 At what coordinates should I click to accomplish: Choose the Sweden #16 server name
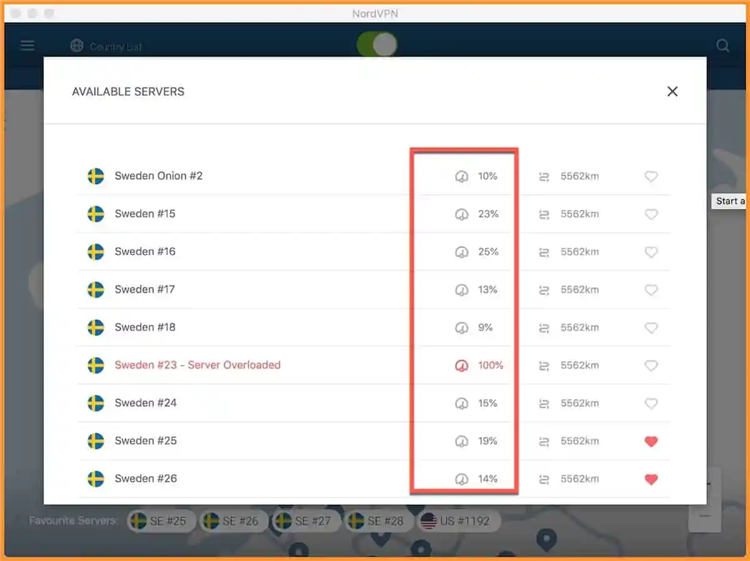pyautogui.click(x=145, y=252)
